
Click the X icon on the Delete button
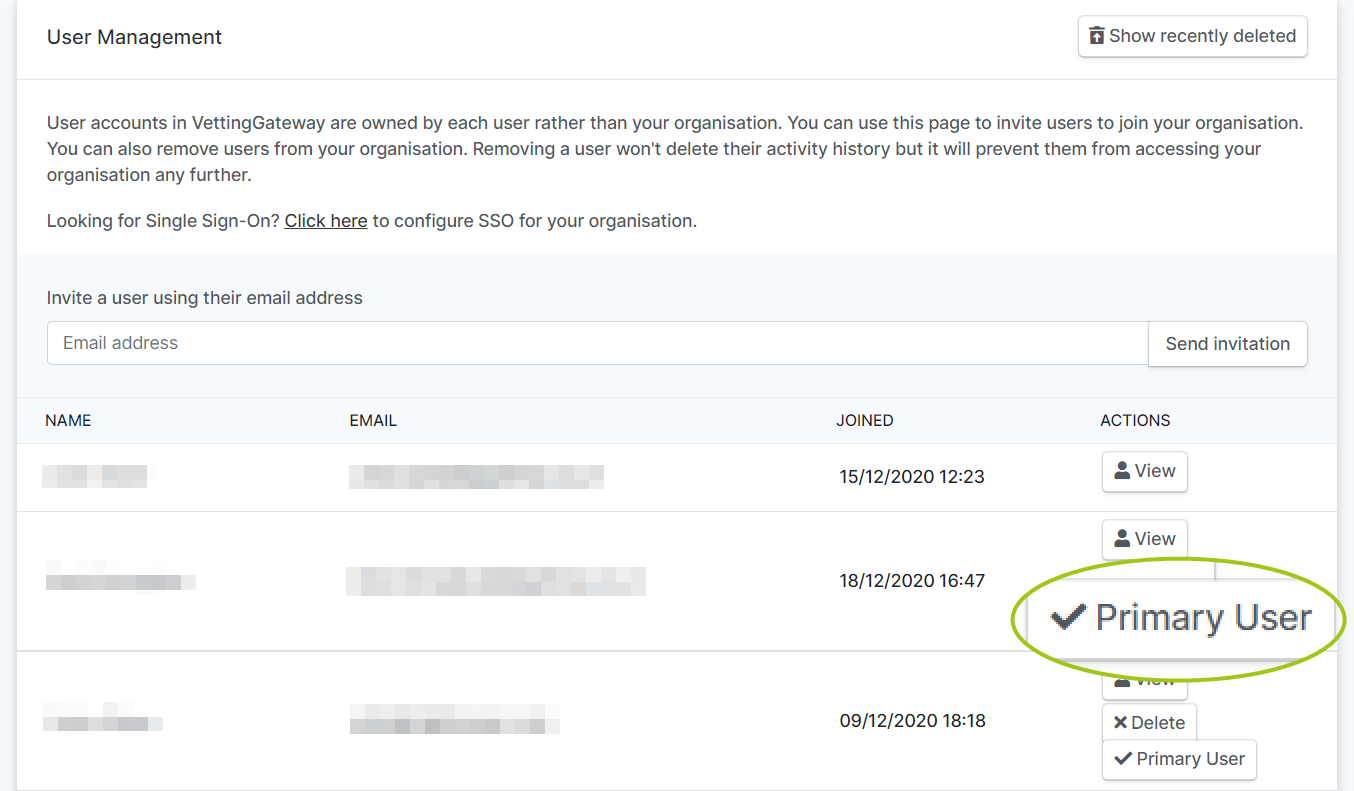[x=1121, y=723]
